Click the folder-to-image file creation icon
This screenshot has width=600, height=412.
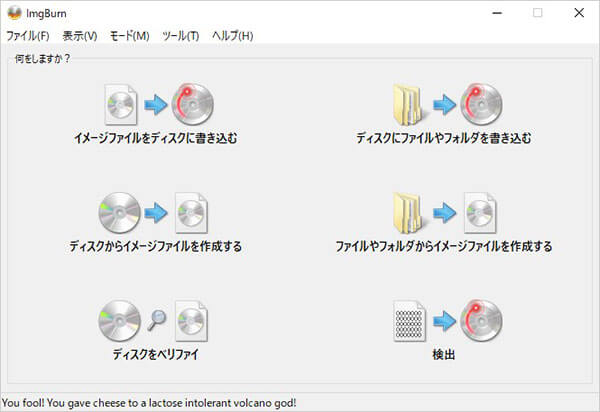tap(445, 213)
